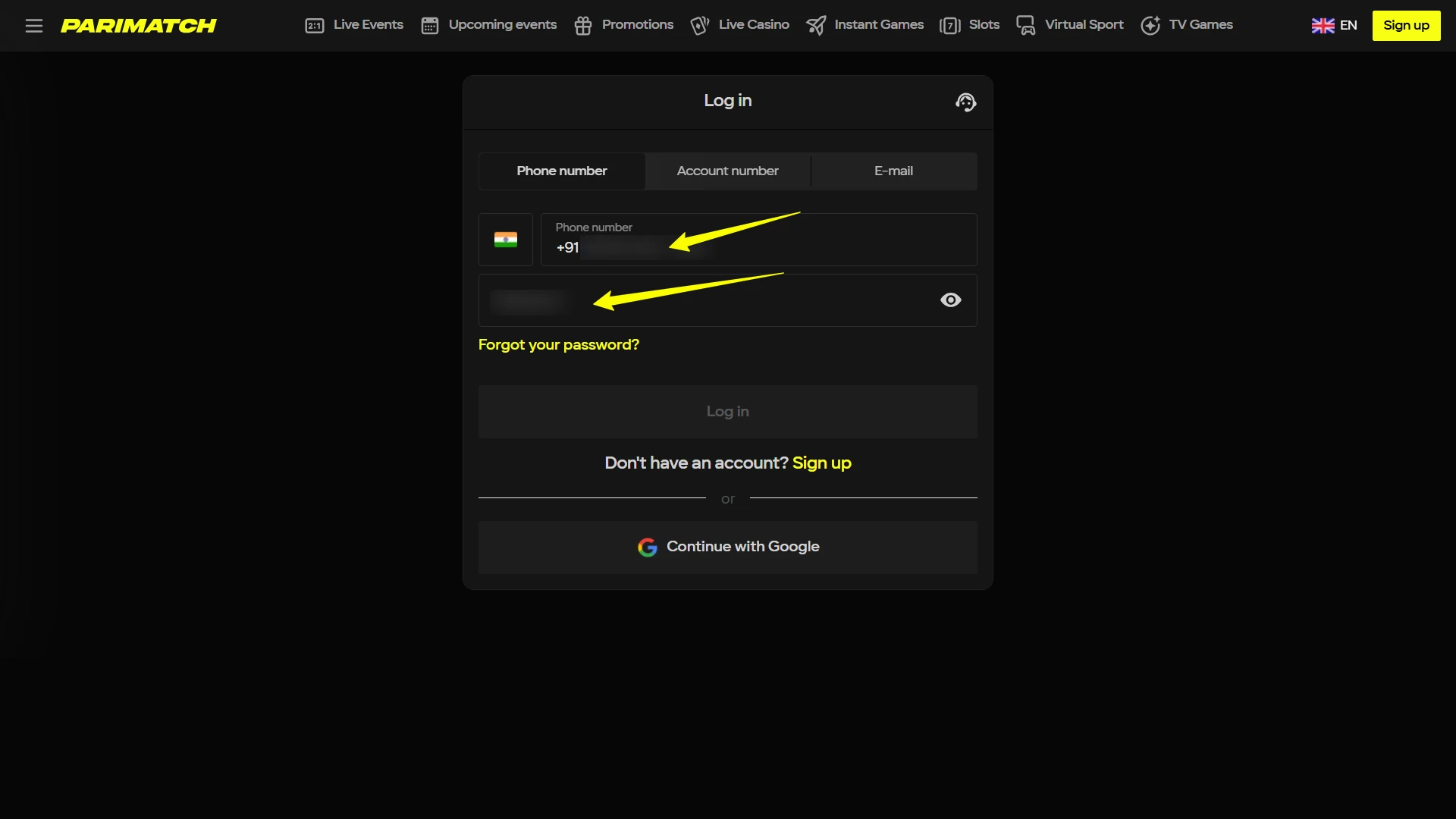Click the Parimatch logo

click(x=139, y=26)
